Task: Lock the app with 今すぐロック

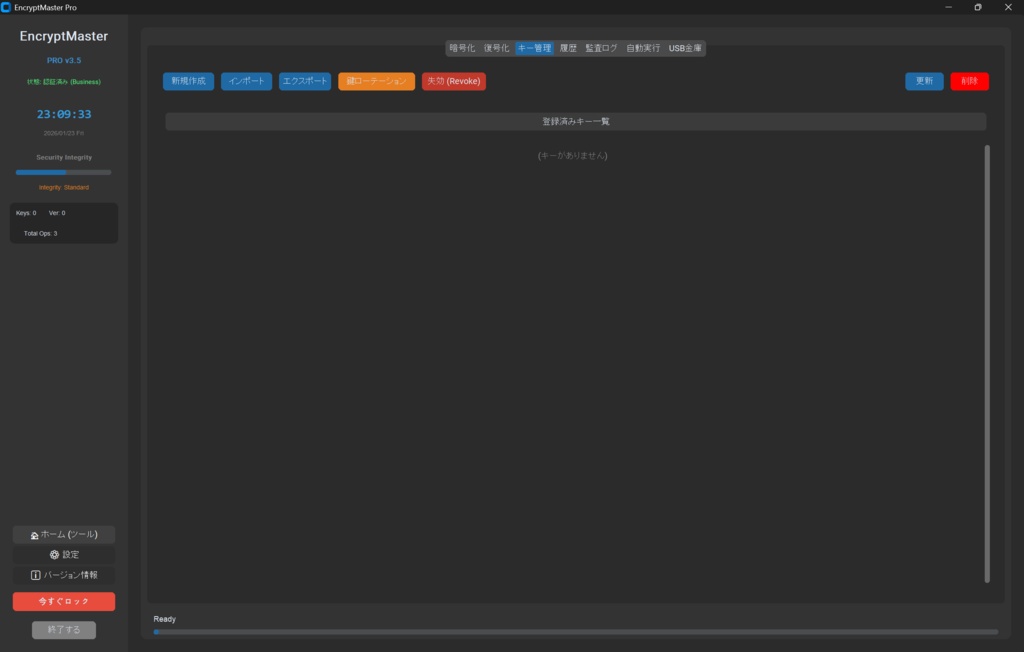Action: (x=63, y=601)
